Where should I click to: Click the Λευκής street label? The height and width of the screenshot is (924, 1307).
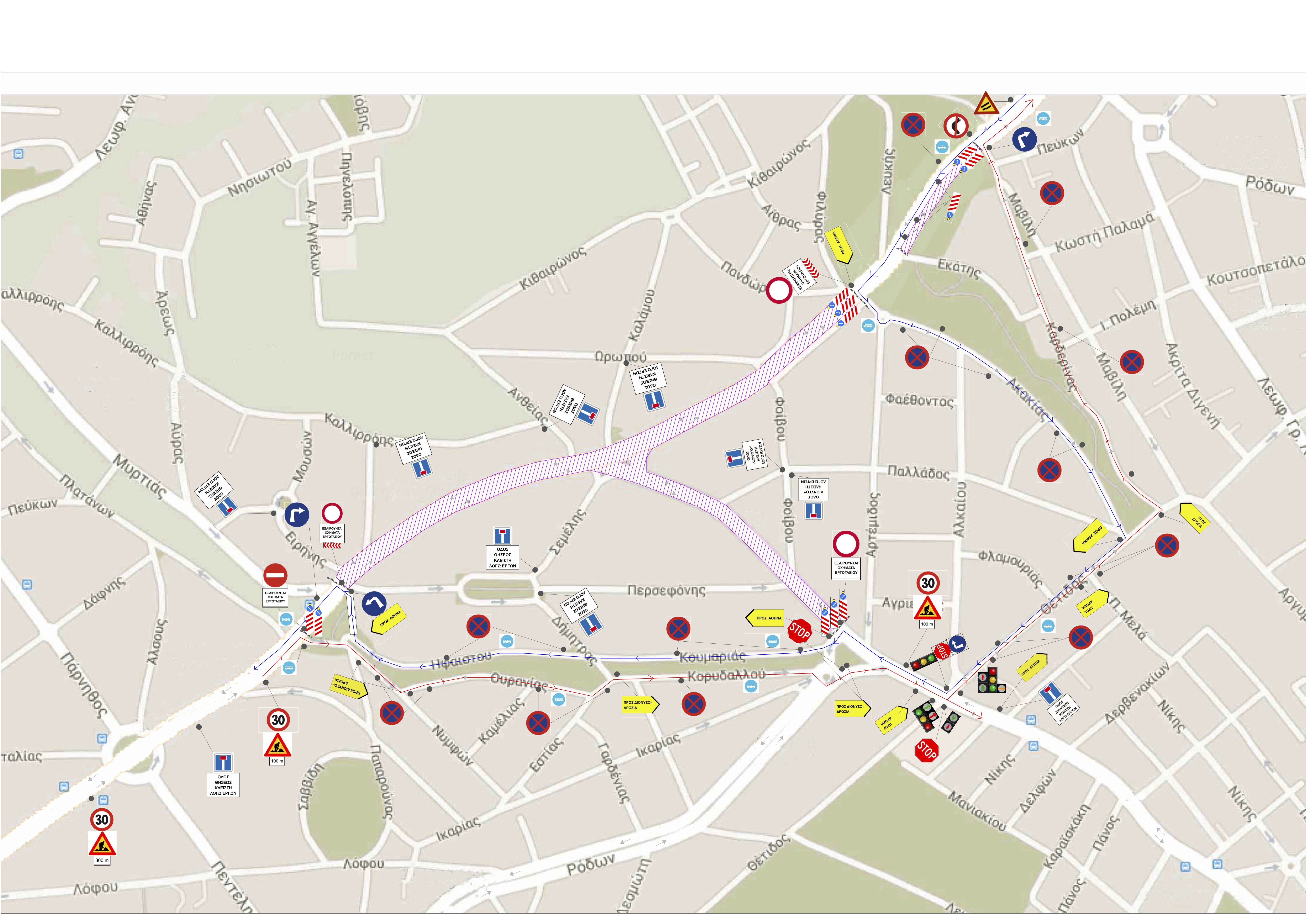(x=889, y=171)
